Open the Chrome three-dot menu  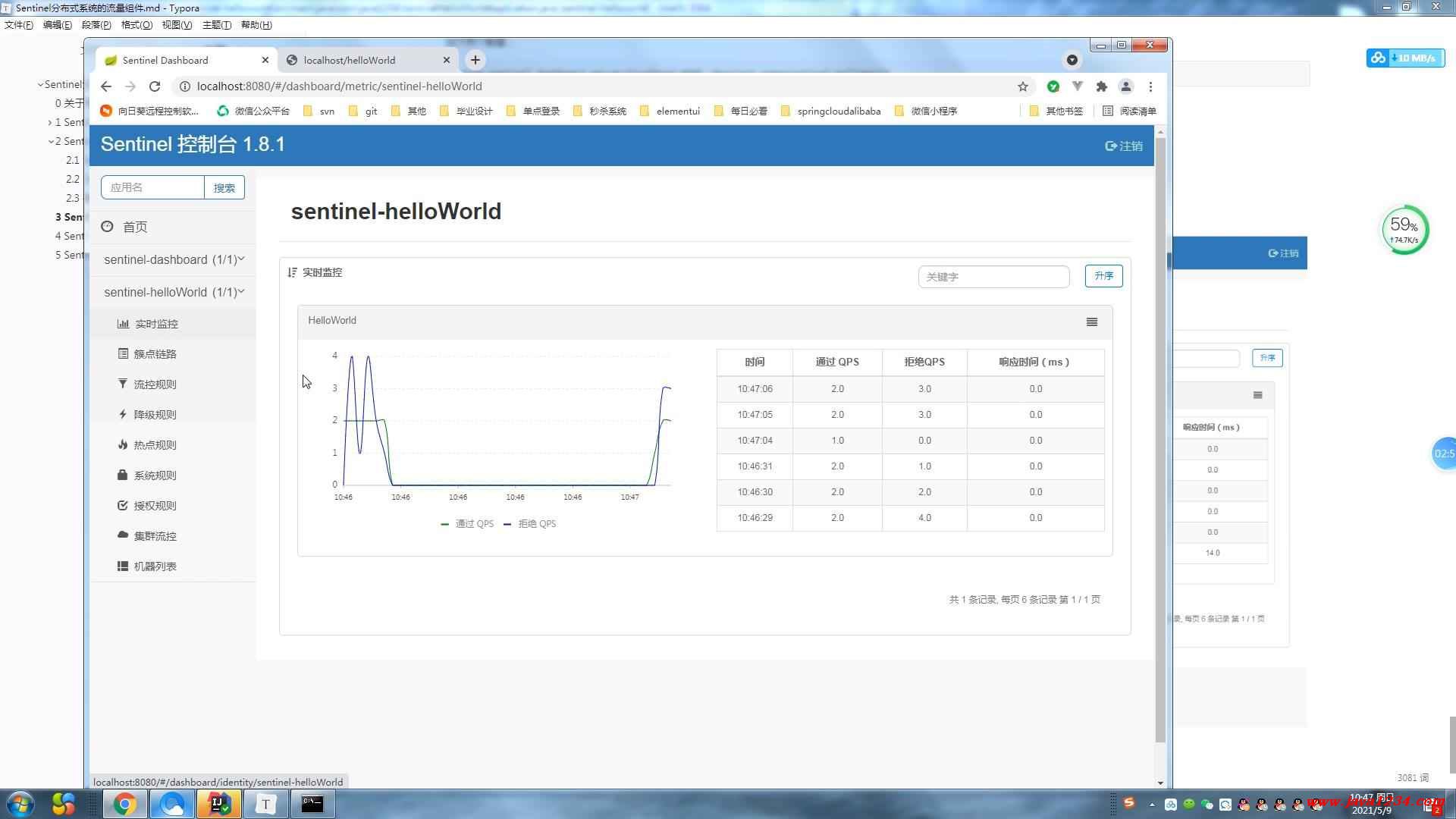[x=1150, y=86]
